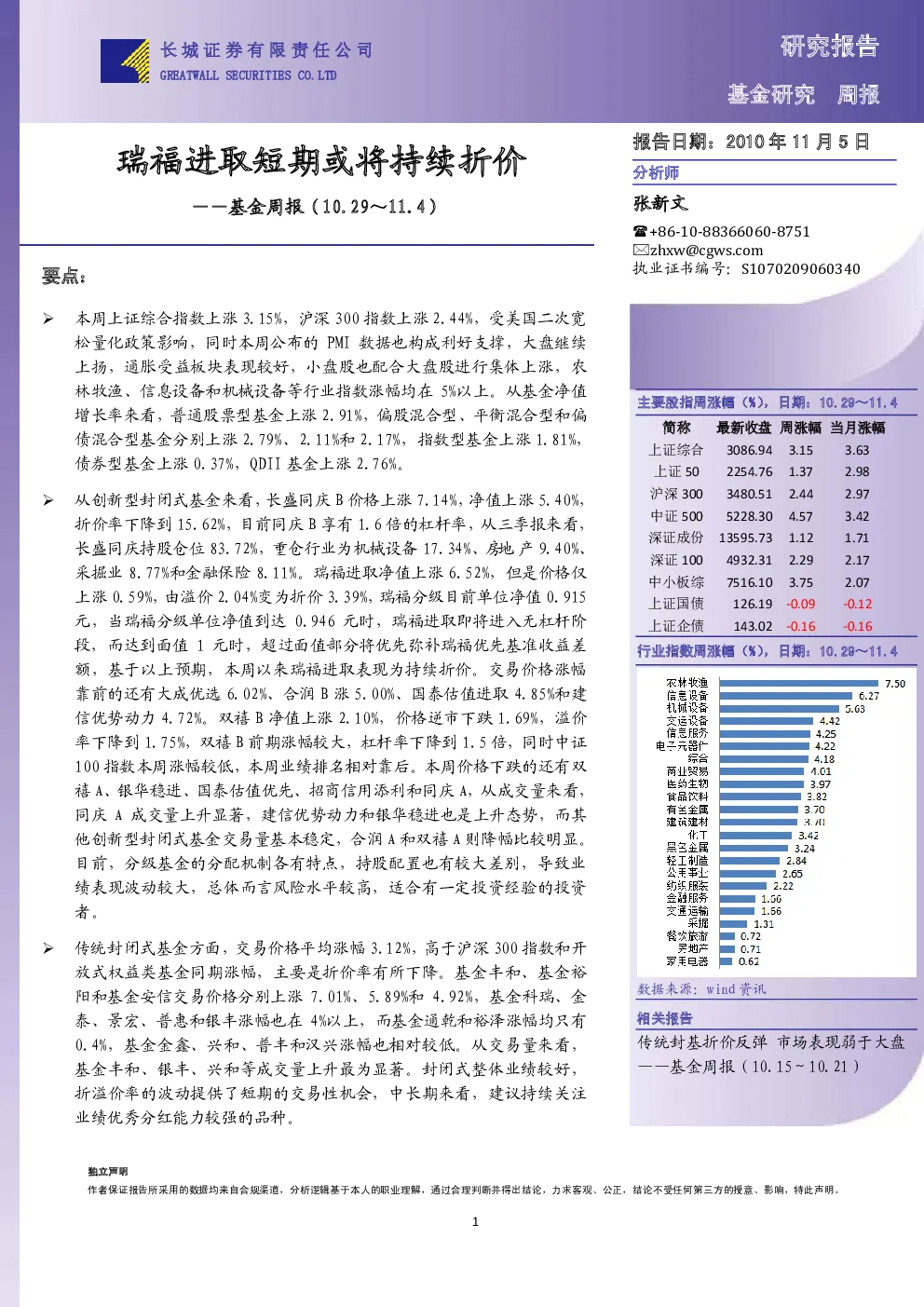Select the title '瑞福进取短期或将持续折价'
The image size is (924, 1307).
click(321, 161)
